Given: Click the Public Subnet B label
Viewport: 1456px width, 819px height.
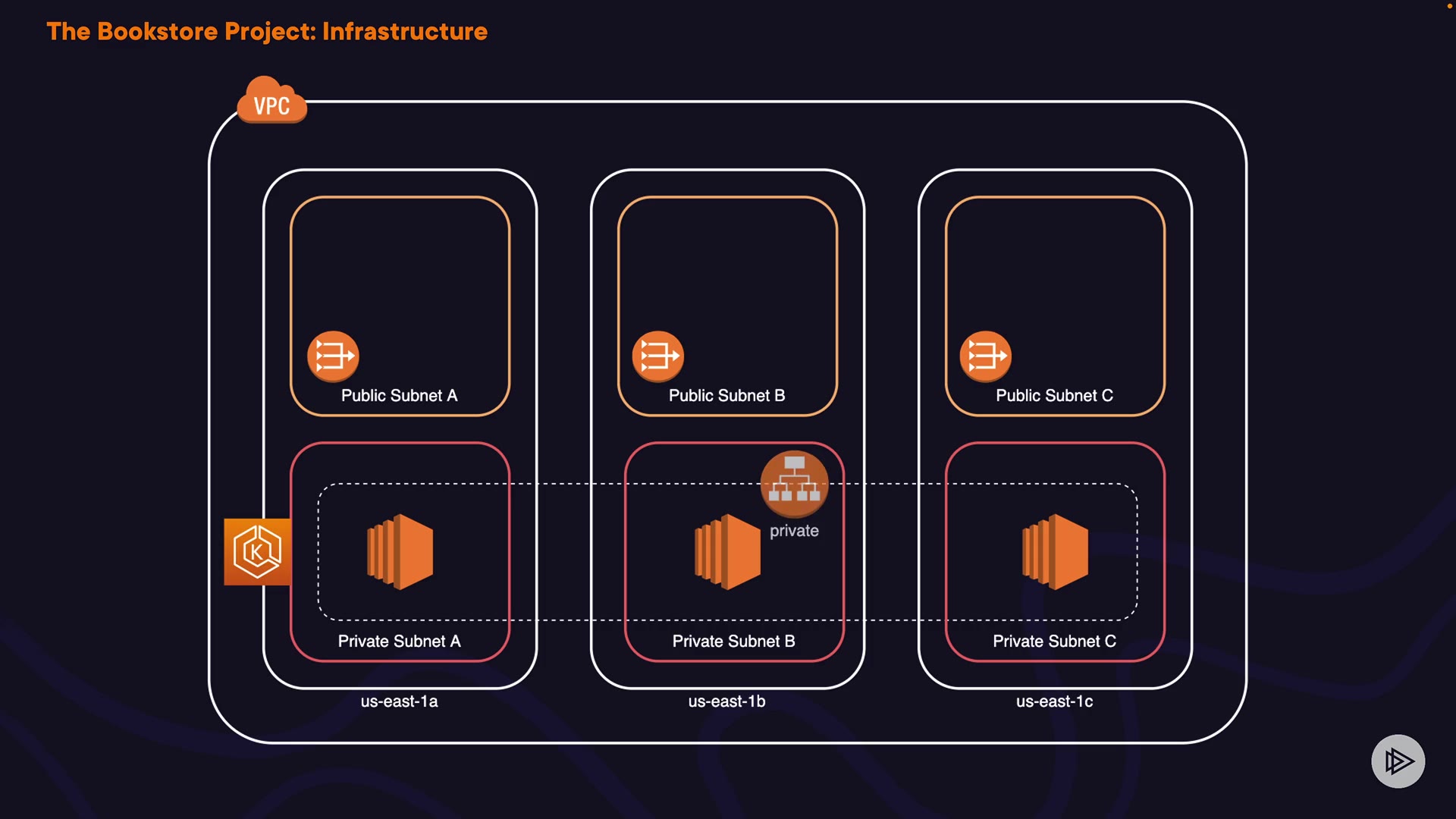Looking at the screenshot, I should coord(726,396).
